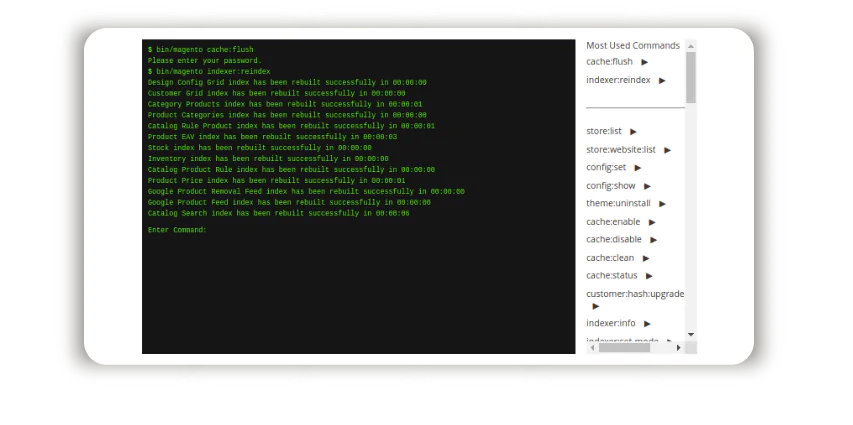Choose the cache:clean command
853x425 pixels.
click(610, 258)
